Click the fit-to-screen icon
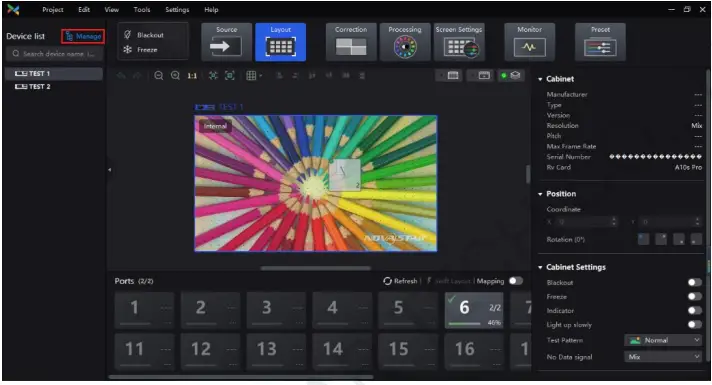Image resolution: width=712 pixels, height=385 pixels. pos(213,76)
